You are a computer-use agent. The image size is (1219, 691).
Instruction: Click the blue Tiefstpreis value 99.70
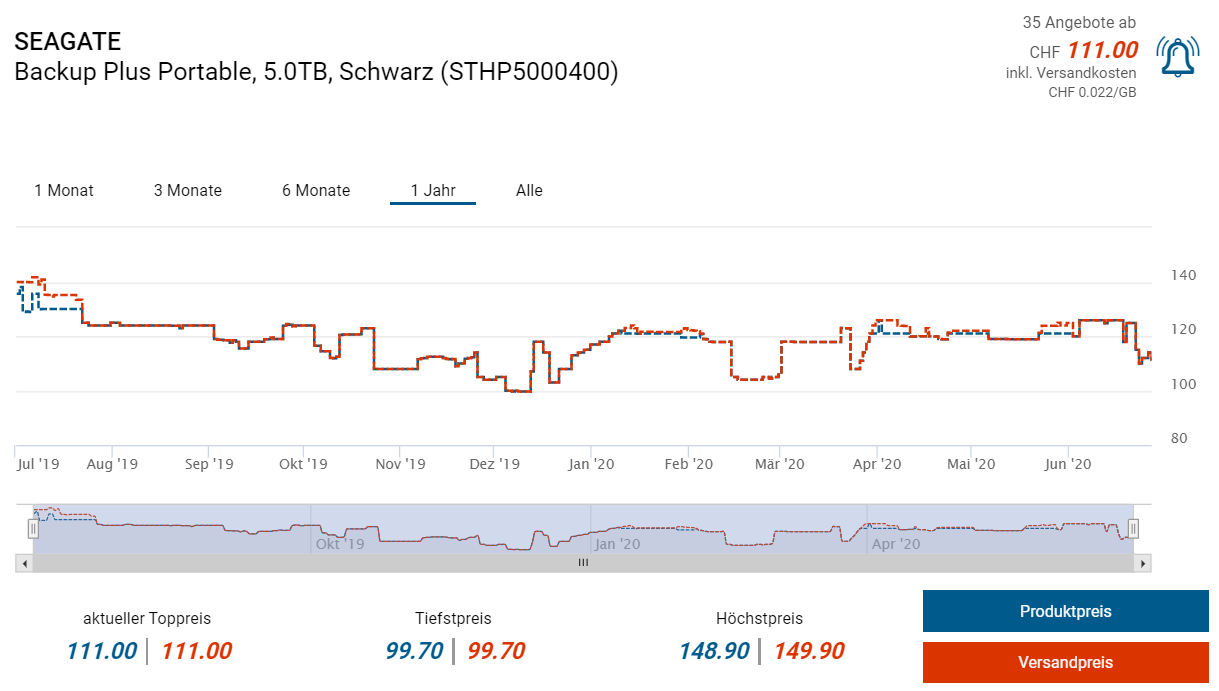pos(414,651)
